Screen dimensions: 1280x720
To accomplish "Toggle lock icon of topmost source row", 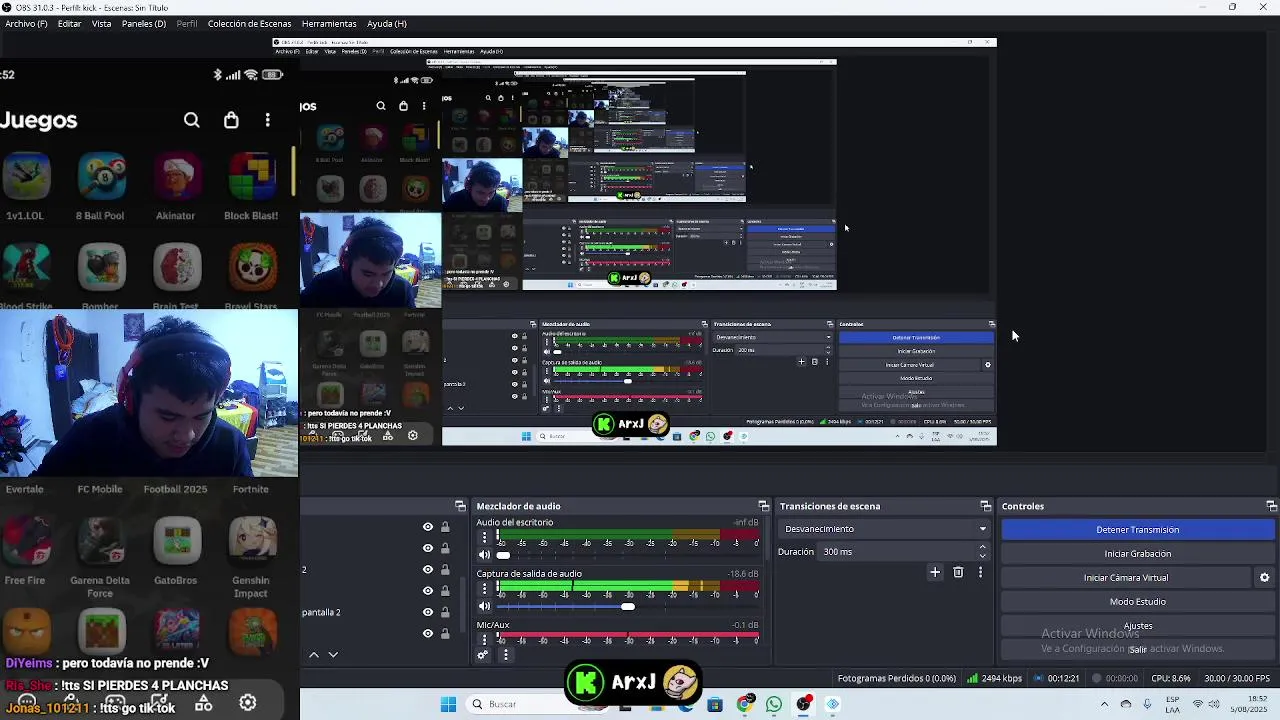I will click(445, 527).
